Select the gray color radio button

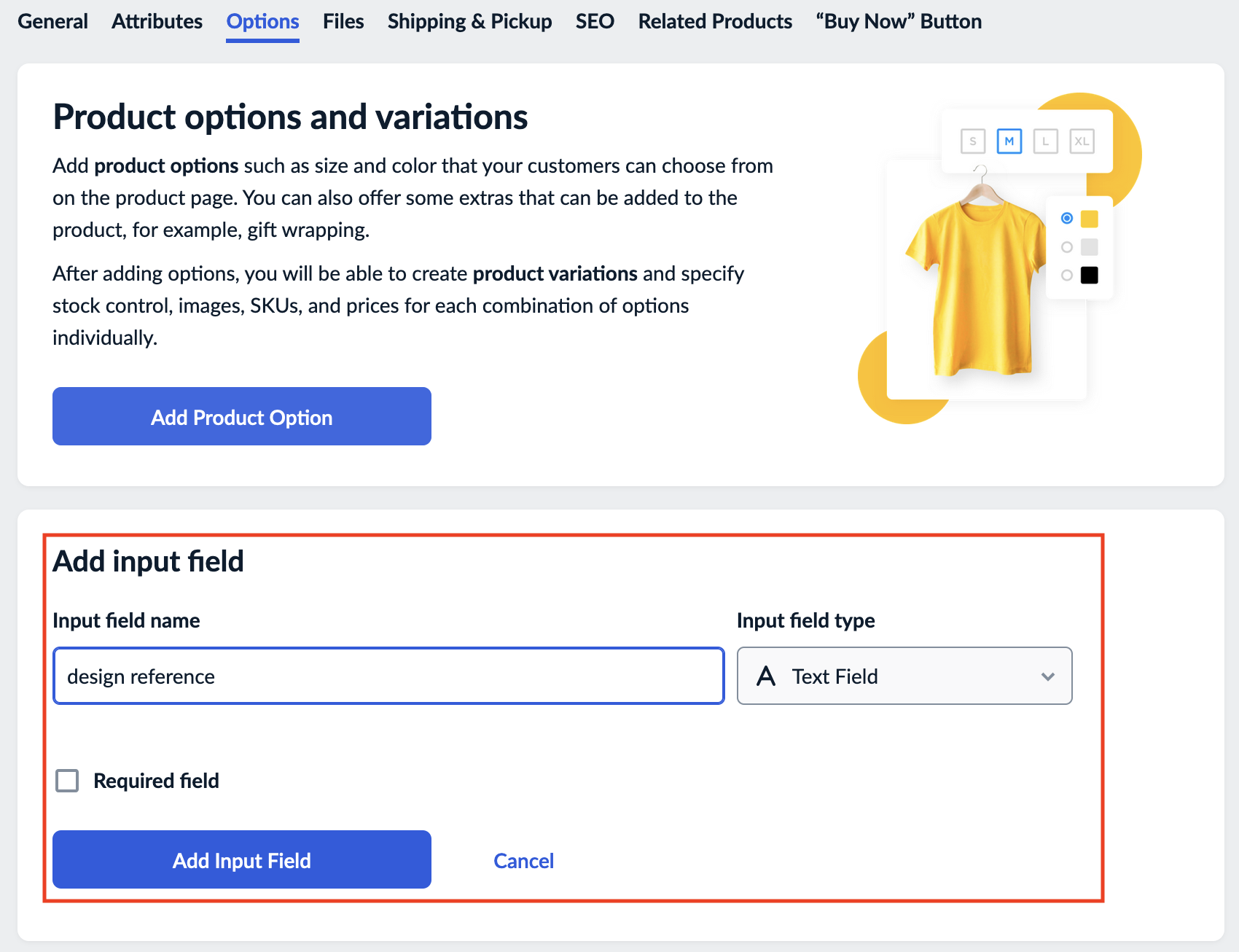(1067, 246)
